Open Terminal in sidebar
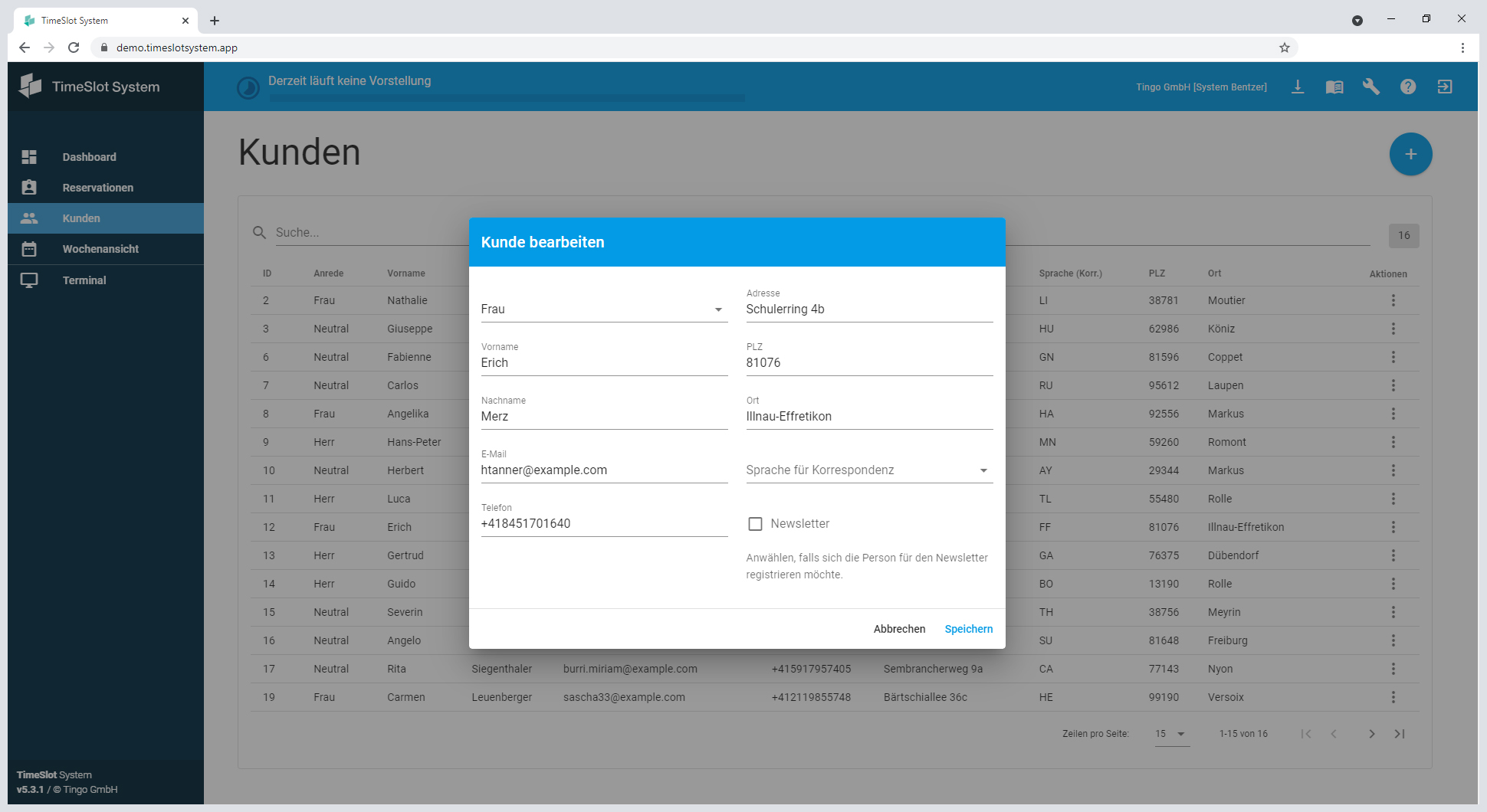This screenshot has height=812, width=1487. point(106,280)
